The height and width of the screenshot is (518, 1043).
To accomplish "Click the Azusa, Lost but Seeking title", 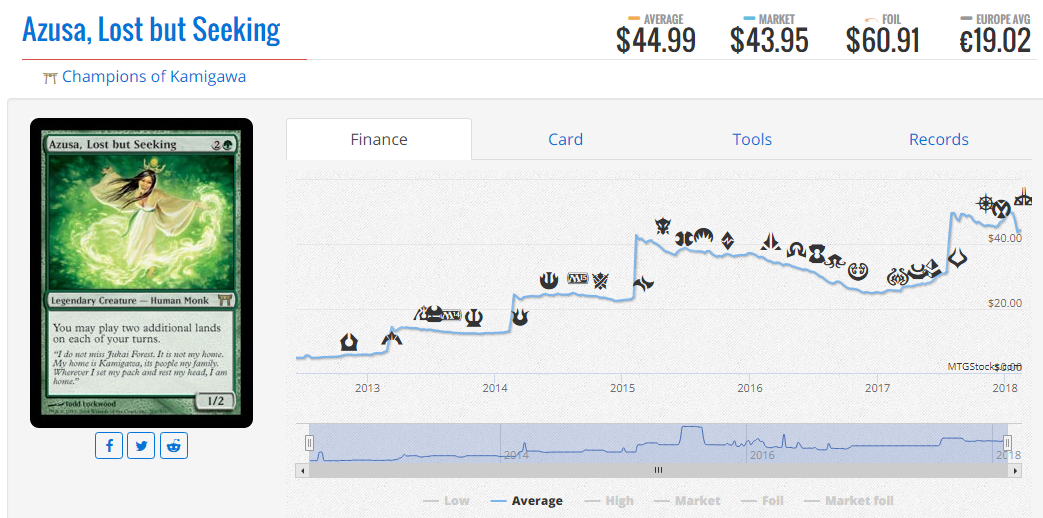I will (151, 30).
